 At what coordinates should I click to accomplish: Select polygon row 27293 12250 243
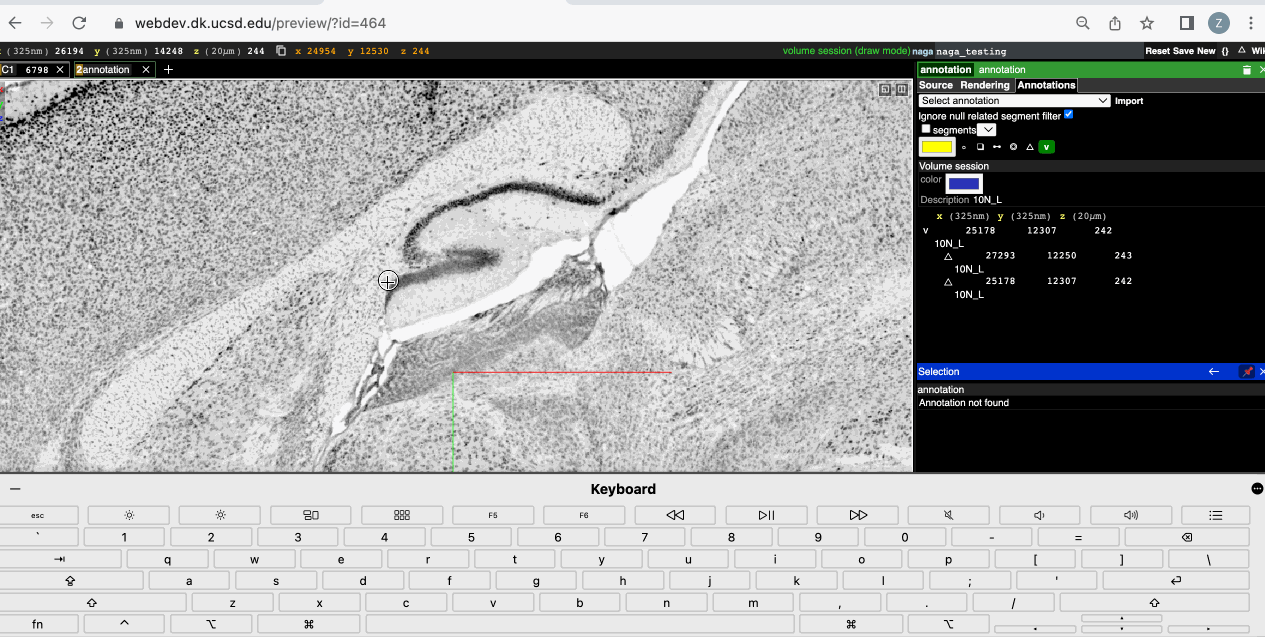pyautogui.click(x=1038, y=256)
